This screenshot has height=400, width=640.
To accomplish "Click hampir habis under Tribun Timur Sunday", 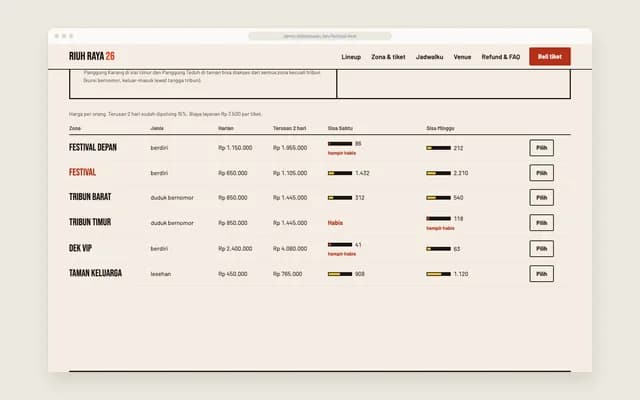I will click(440, 228).
